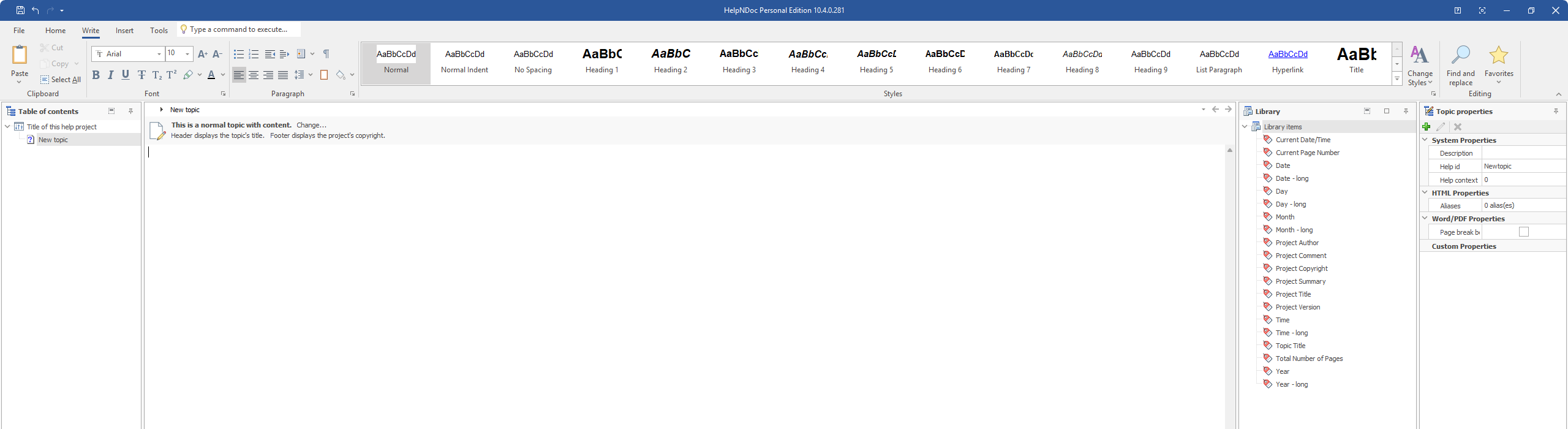1568x429 pixels.
Task: Toggle show paragraph marks (pilcrow)
Action: click(x=326, y=54)
